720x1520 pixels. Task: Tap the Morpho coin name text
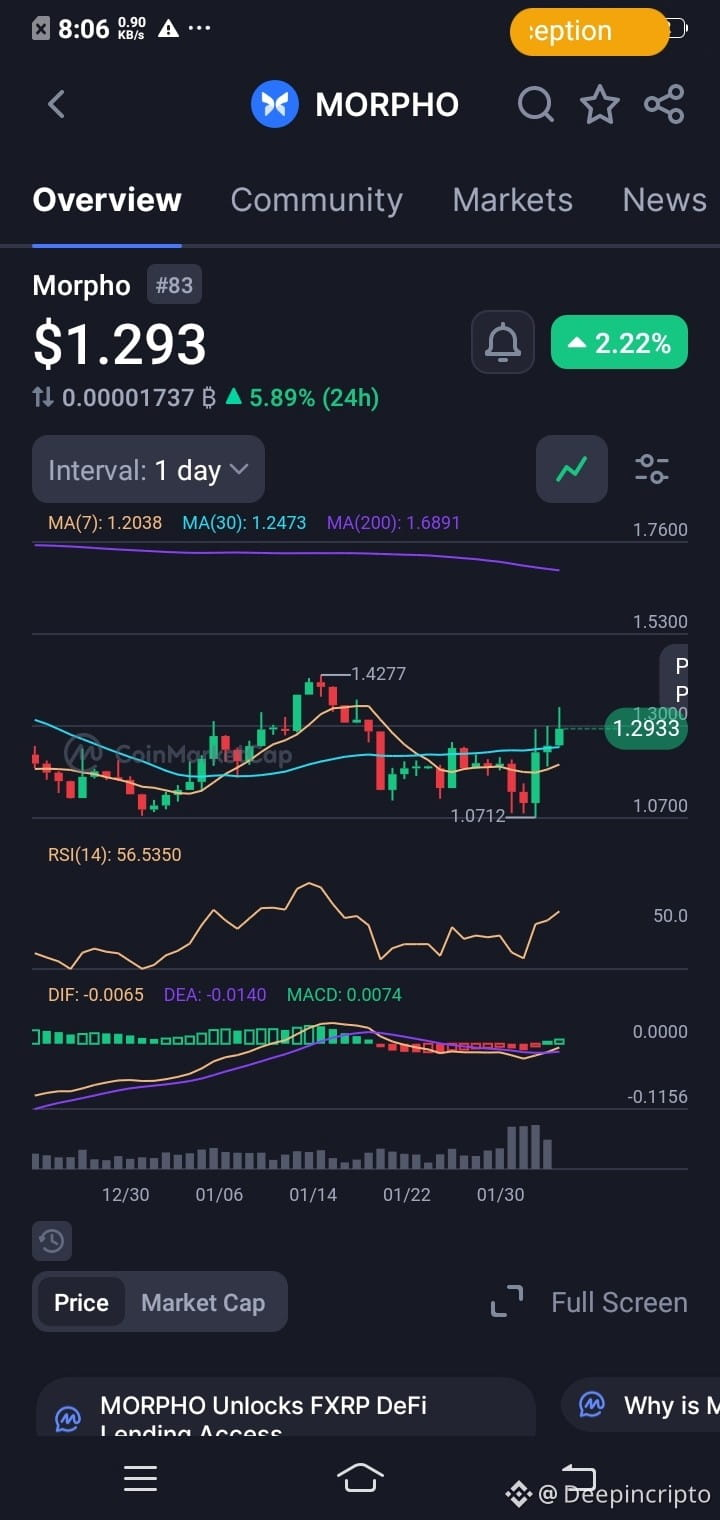point(81,285)
